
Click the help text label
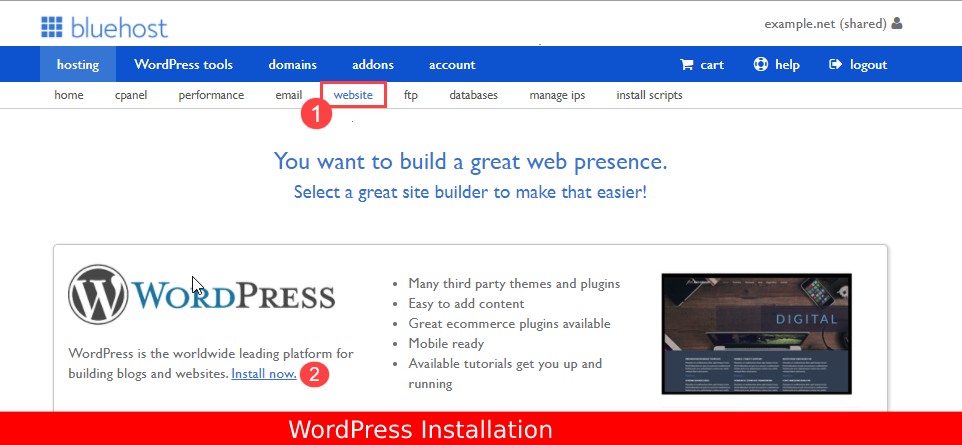click(787, 64)
